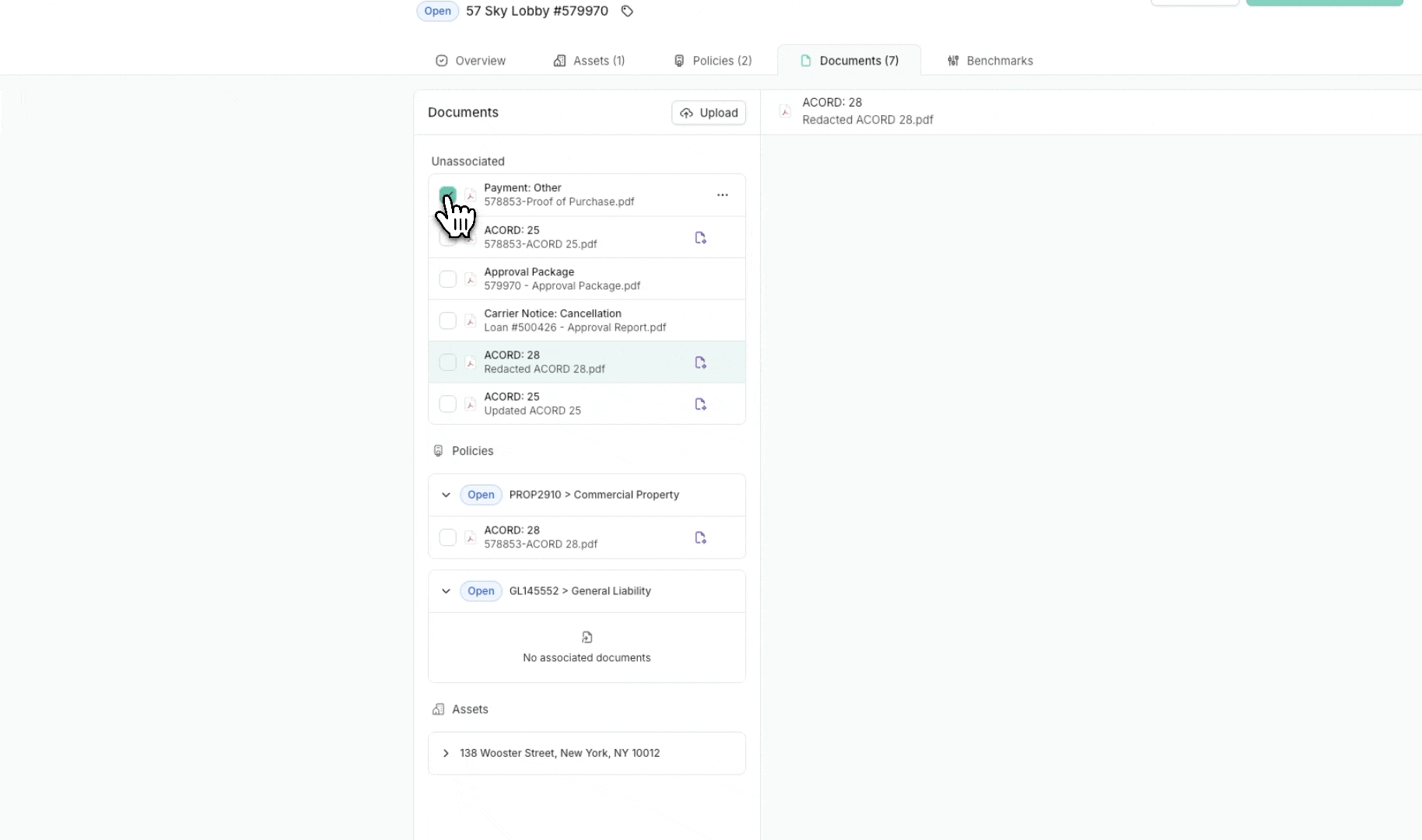
Task: Check the Carrier Notice: Cancellation checkbox
Action: pyautogui.click(x=447, y=320)
